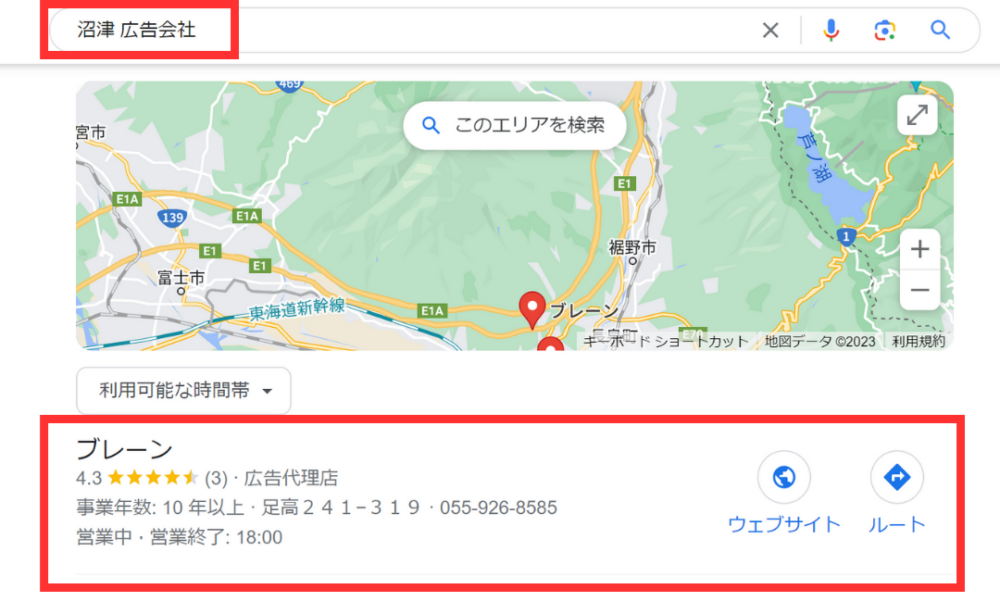Zoom in on the map
This screenshot has width=1000, height=614.
pyautogui.click(x=920, y=249)
